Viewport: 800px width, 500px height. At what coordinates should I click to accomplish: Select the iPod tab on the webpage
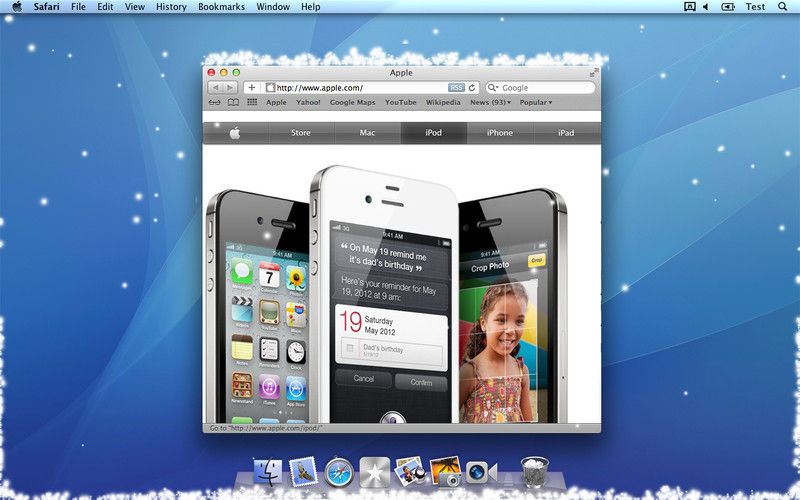coord(434,133)
